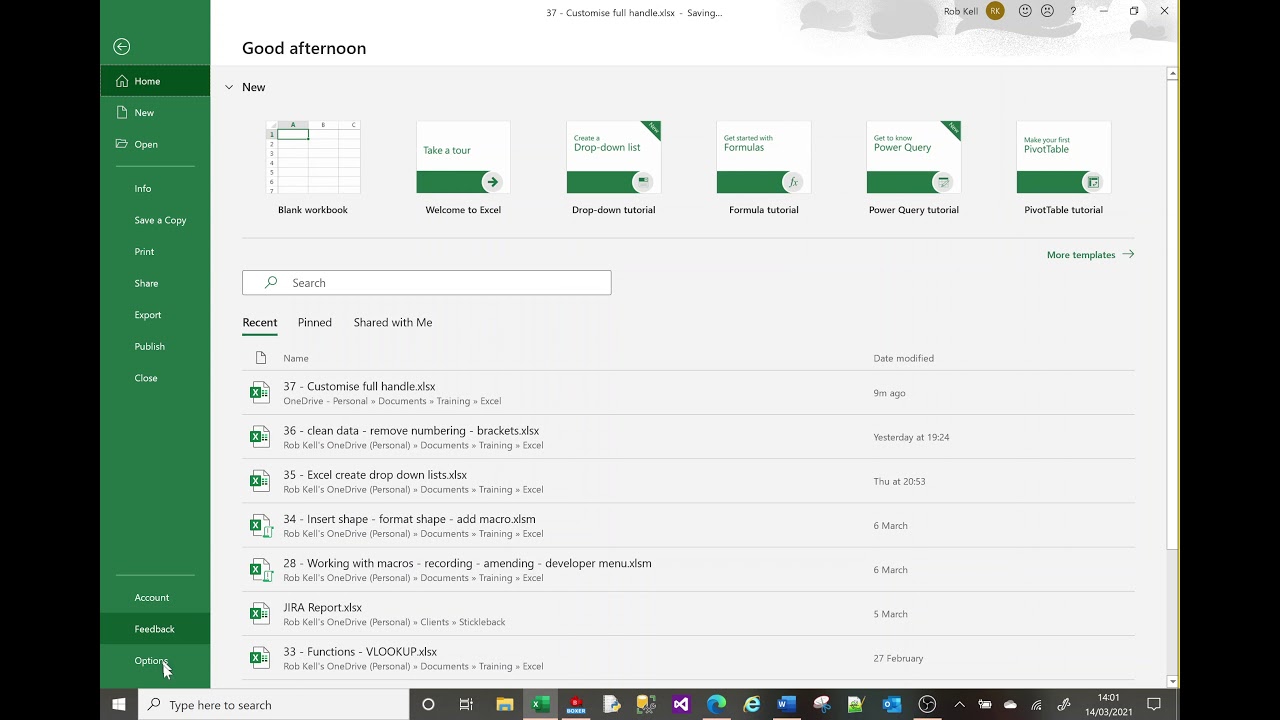Open the Share option in sidebar
Viewport: 1280px width, 720px height.
click(155, 283)
